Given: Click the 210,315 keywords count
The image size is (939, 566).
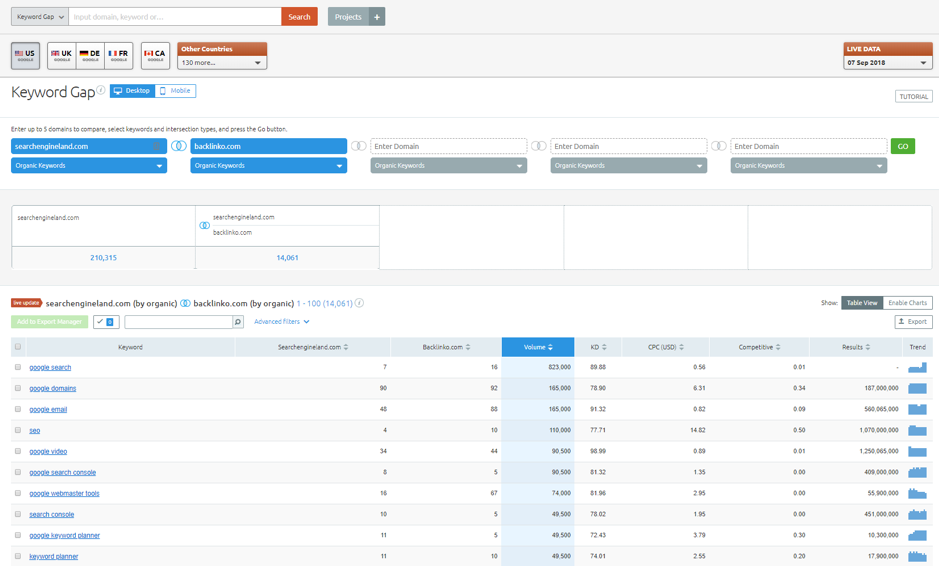Looking at the screenshot, I should [104, 258].
